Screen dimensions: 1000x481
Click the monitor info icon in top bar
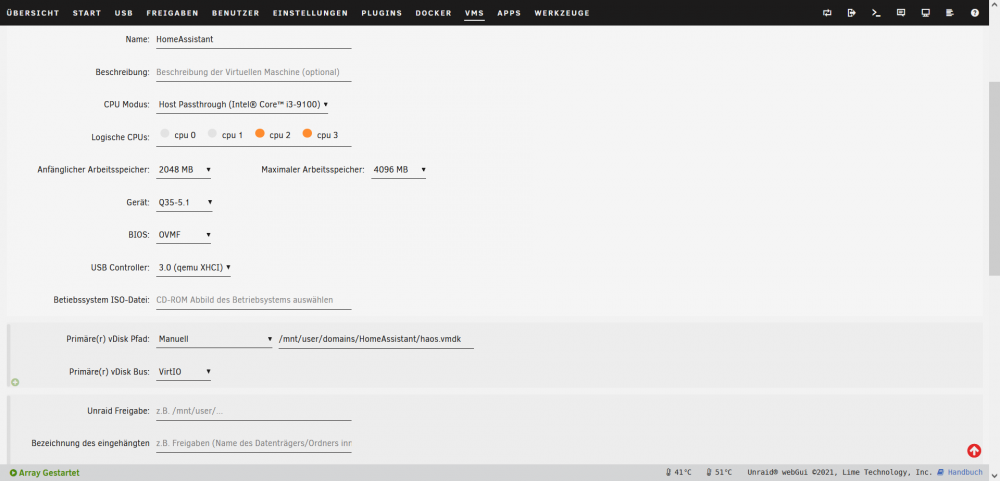pos(925,13)
